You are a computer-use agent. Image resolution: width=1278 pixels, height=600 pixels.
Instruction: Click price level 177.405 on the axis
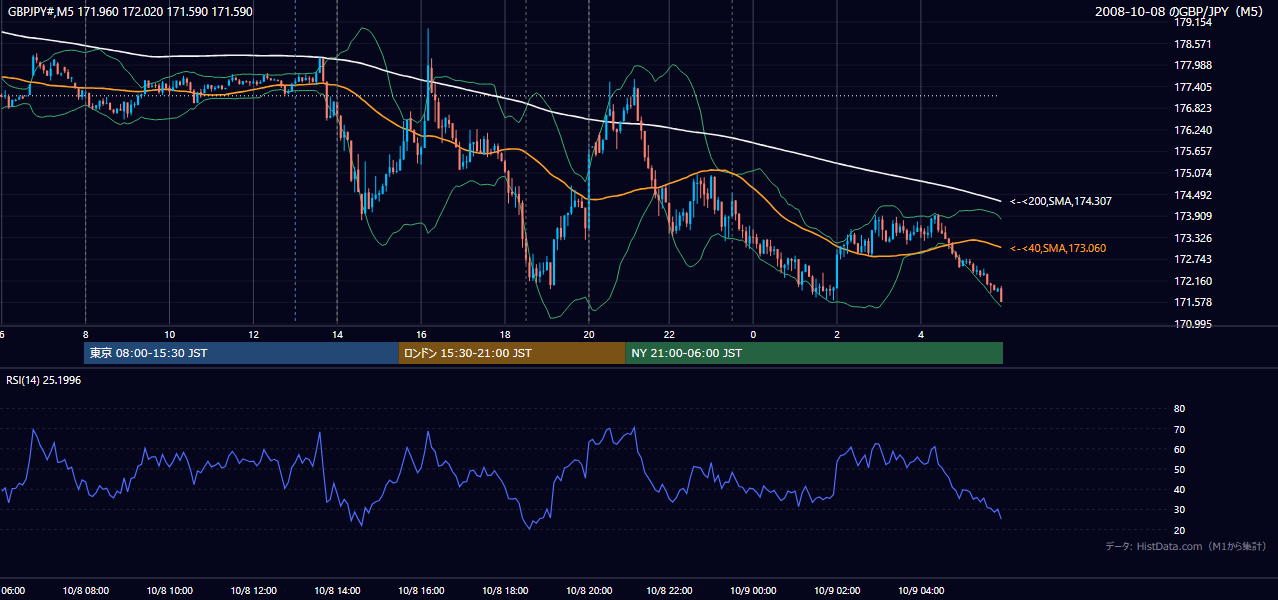(1192, 87)
